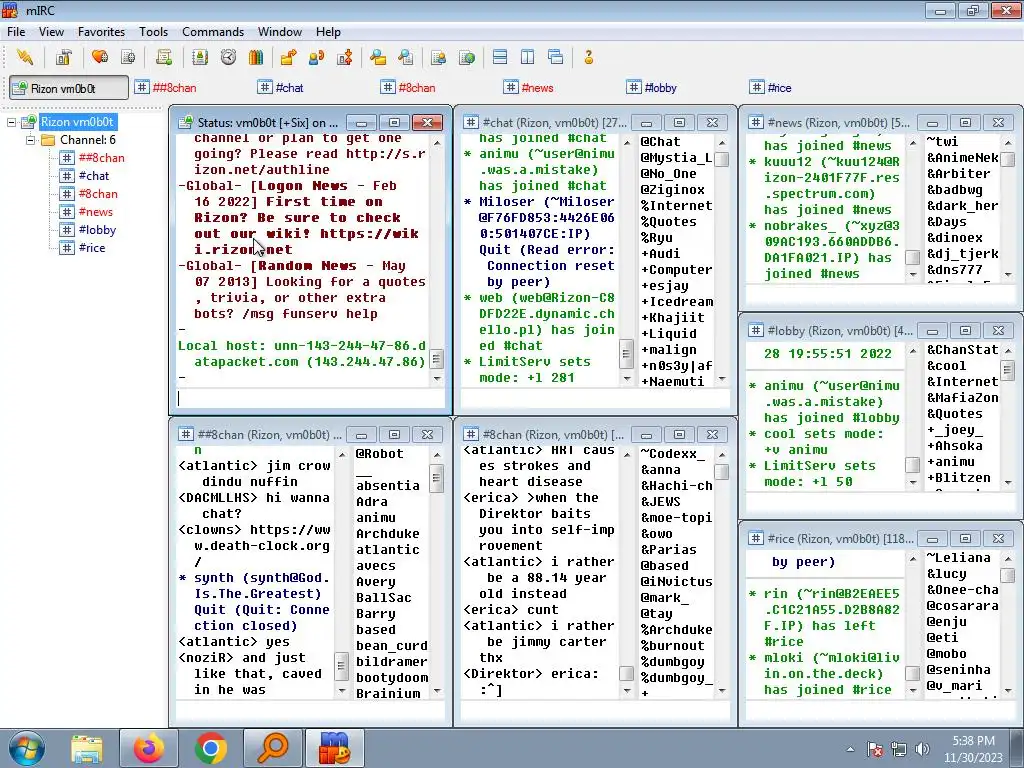Open Windows Explorer from the taskbar
Screen dimensions: 1024x768
87,748
